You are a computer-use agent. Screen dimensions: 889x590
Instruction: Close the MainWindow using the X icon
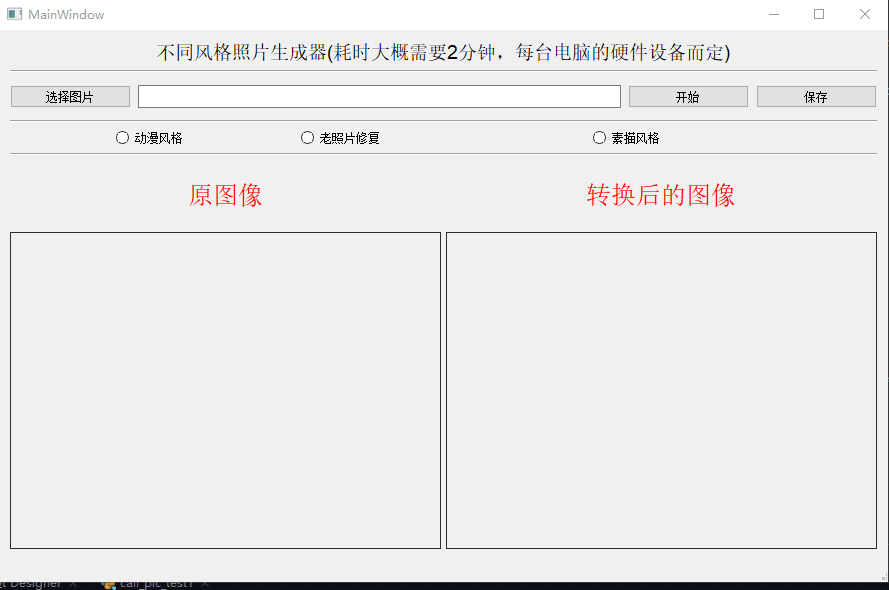click(864, 14)
